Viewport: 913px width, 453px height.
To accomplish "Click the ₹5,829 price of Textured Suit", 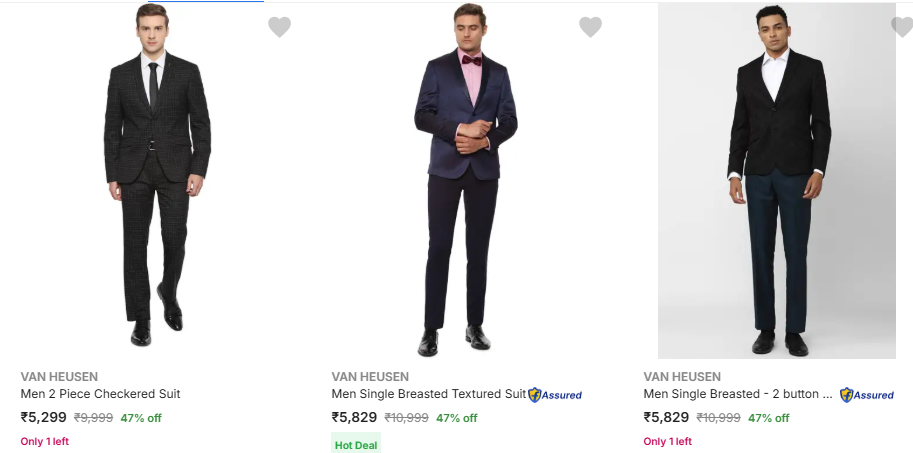I will 354,417.
